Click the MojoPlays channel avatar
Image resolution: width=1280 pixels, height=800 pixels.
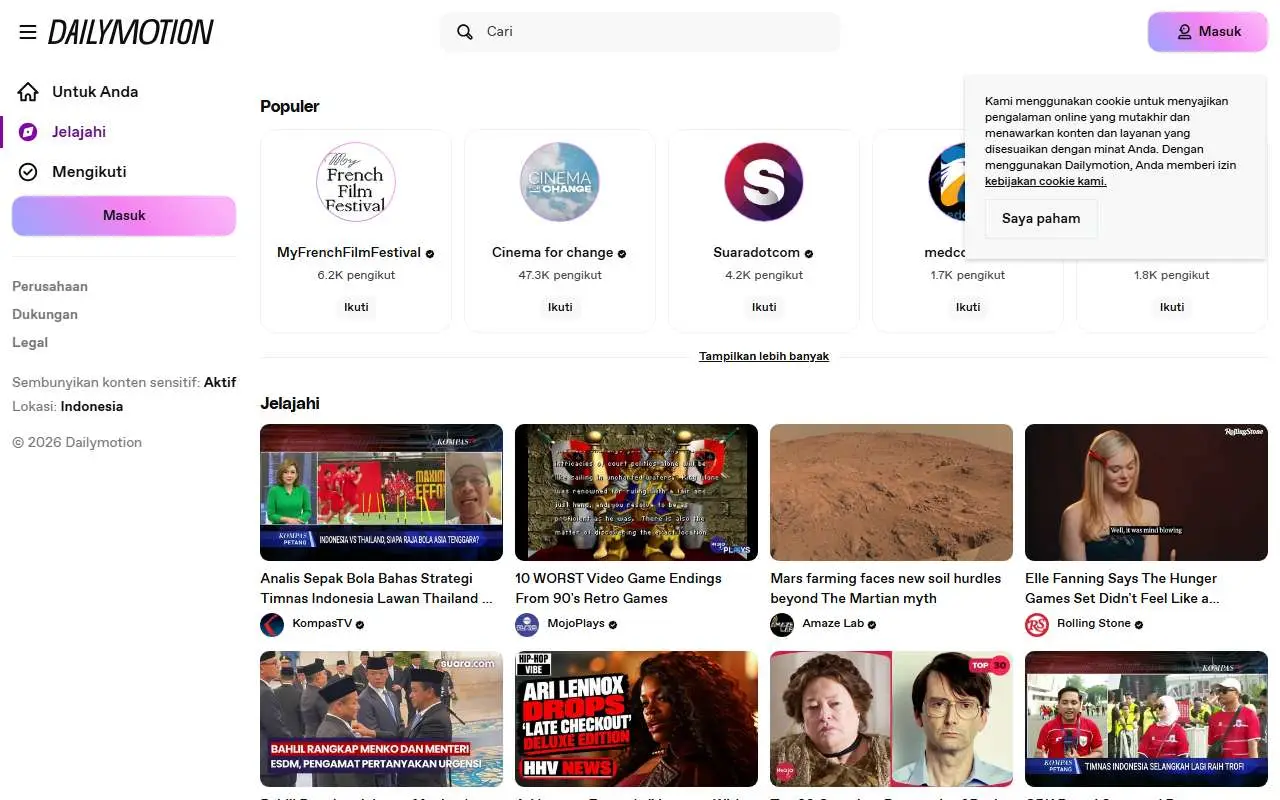(527, 625)
